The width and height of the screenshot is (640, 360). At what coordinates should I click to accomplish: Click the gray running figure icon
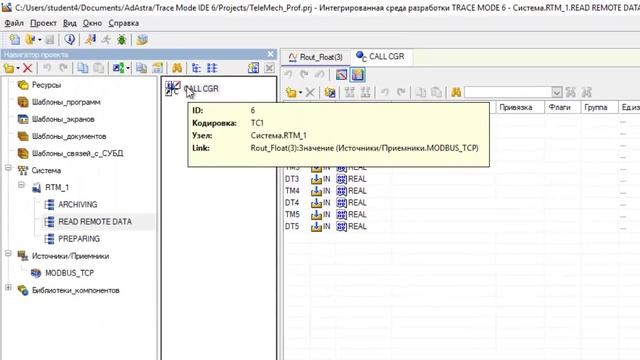click(106, 40)
